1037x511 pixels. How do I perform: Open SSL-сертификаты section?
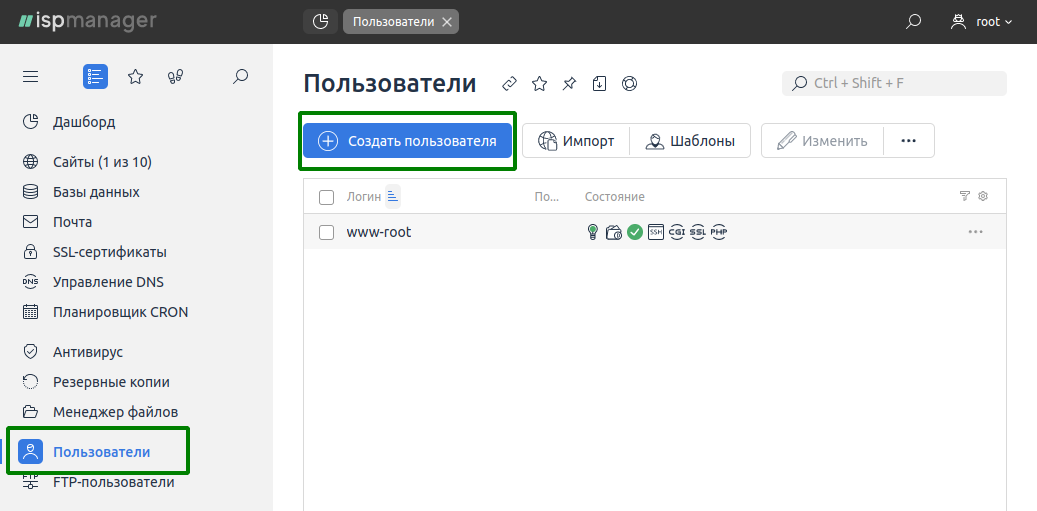[x=110, y=253]
